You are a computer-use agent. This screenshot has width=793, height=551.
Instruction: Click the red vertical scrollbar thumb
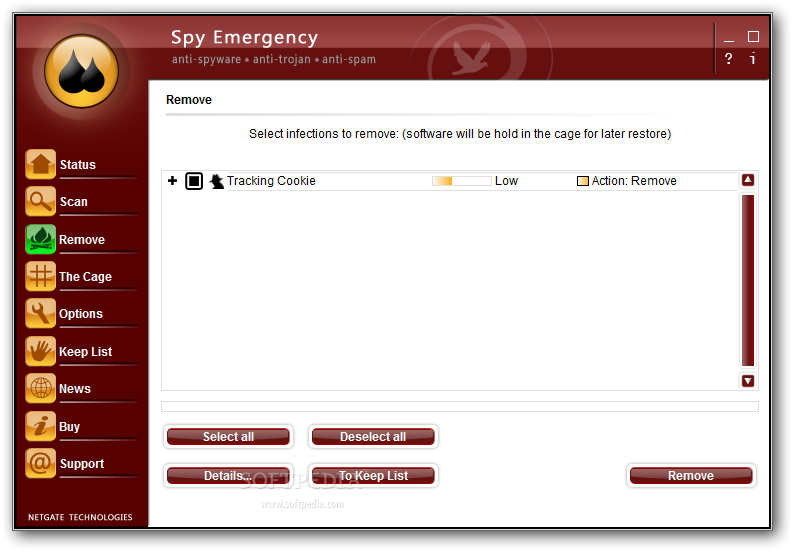748,280
